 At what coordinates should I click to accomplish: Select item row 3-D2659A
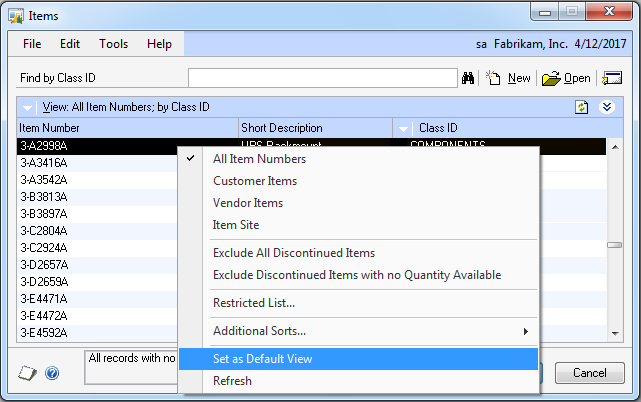(x=97, y=282)
